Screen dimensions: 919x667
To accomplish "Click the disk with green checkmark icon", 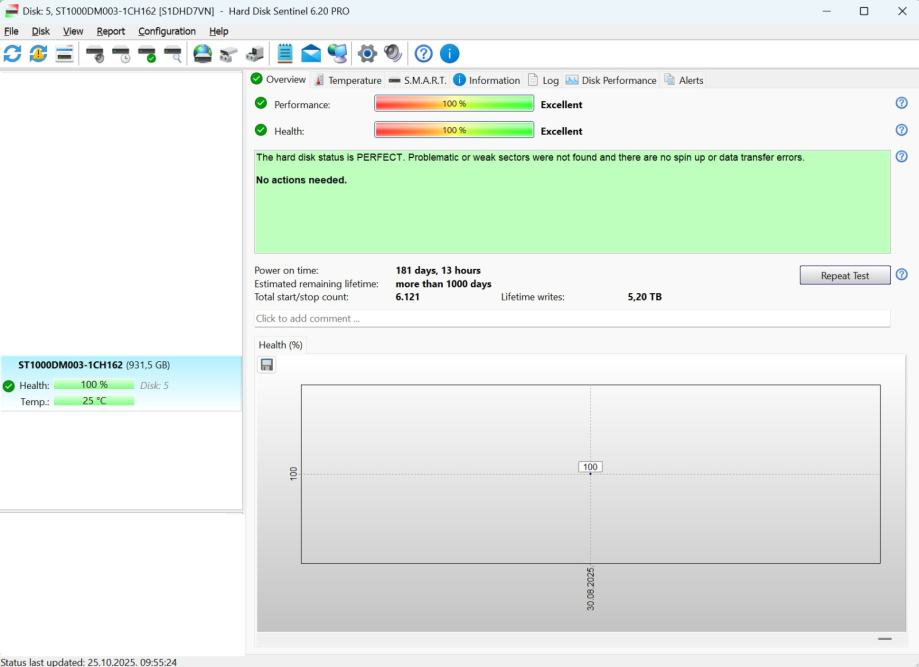I will [x=147, y=54].
